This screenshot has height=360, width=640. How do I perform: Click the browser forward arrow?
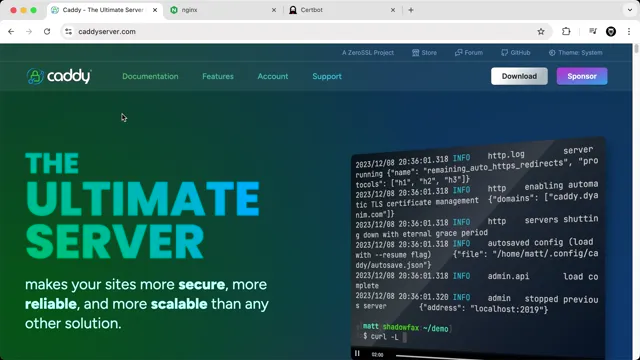[29, 31]
